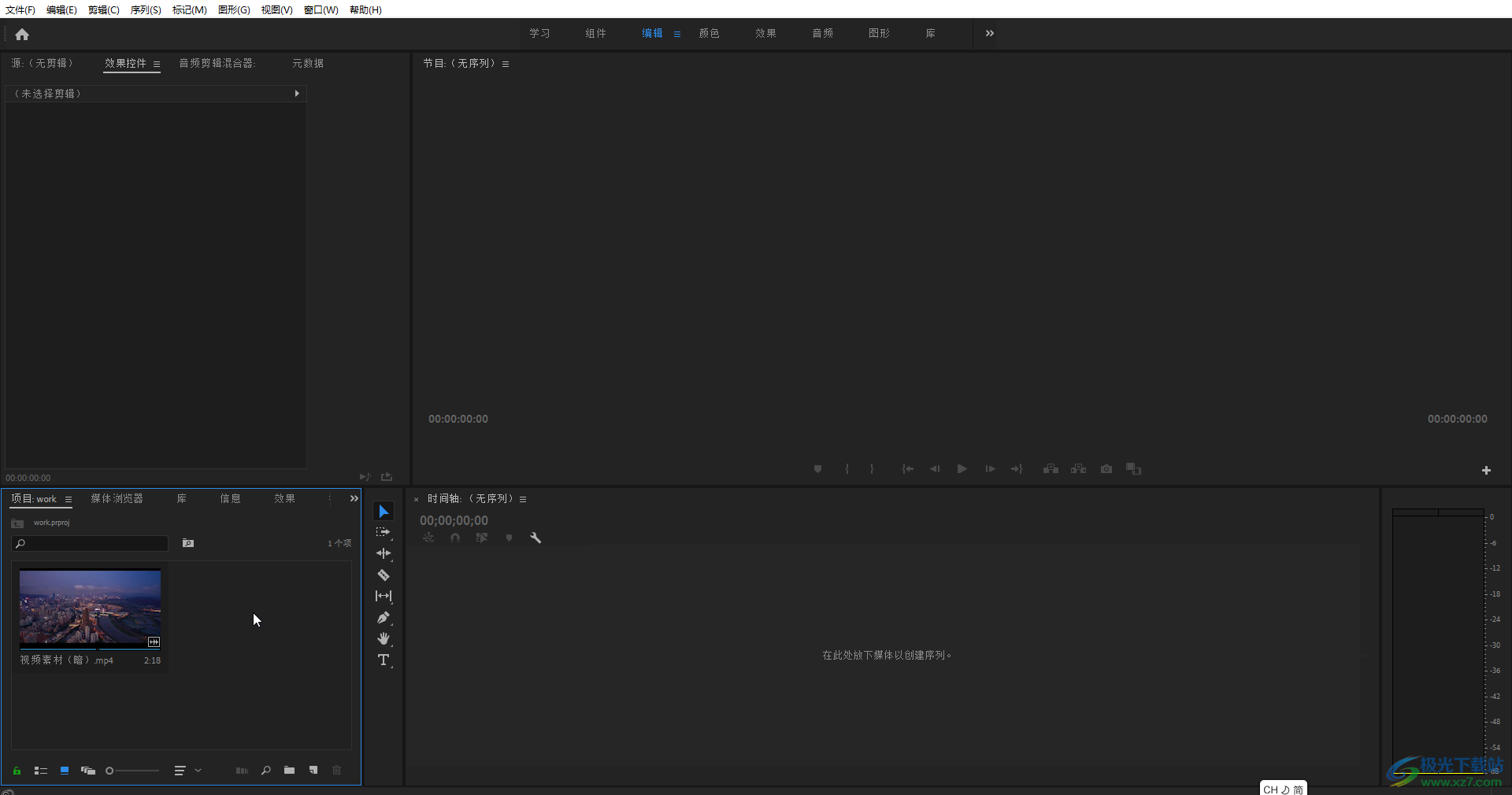Step back one frame
Screen dimensions: 1512x795
(935, 469)
